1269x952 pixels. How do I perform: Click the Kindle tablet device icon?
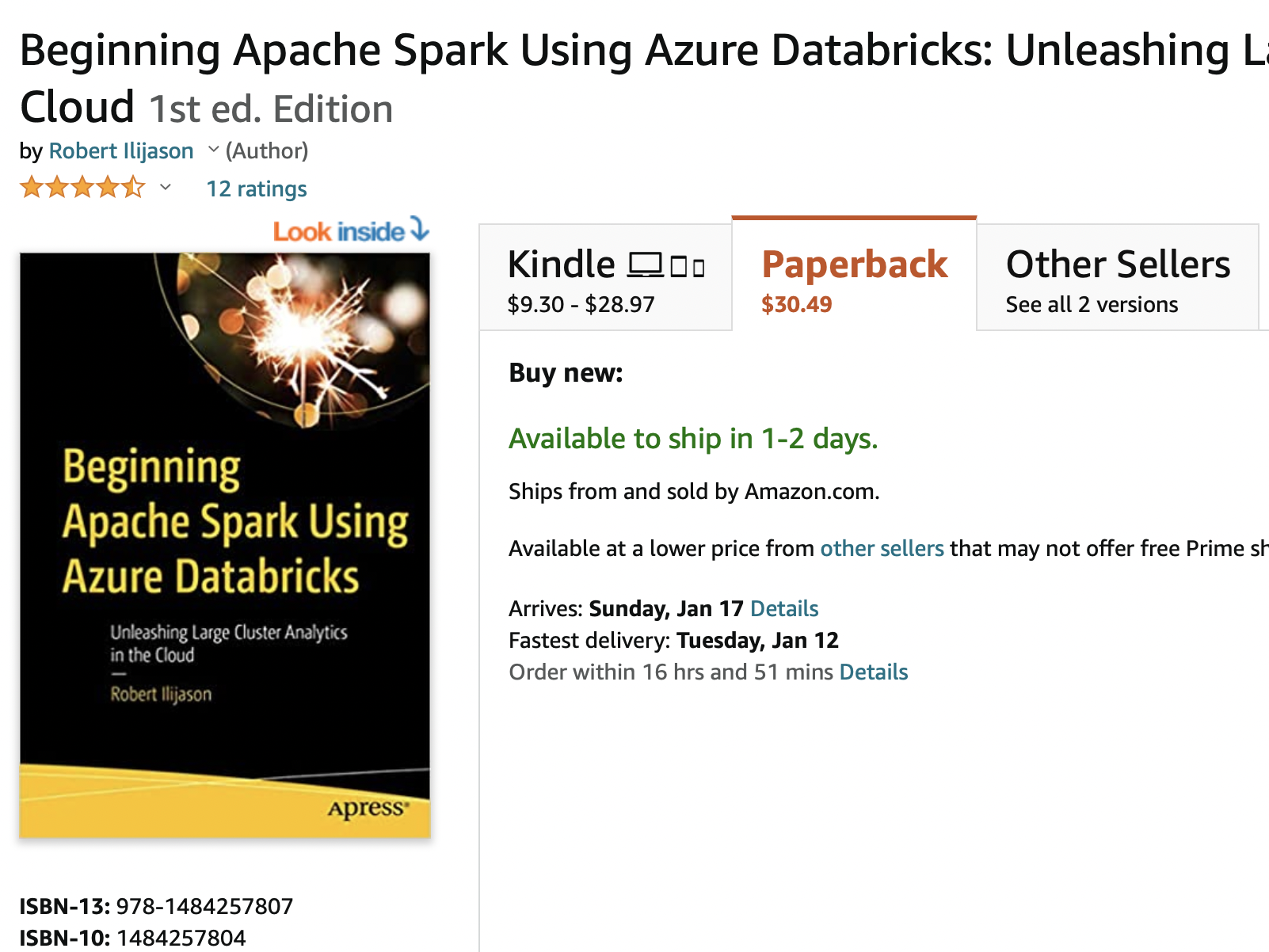[679, 267]
